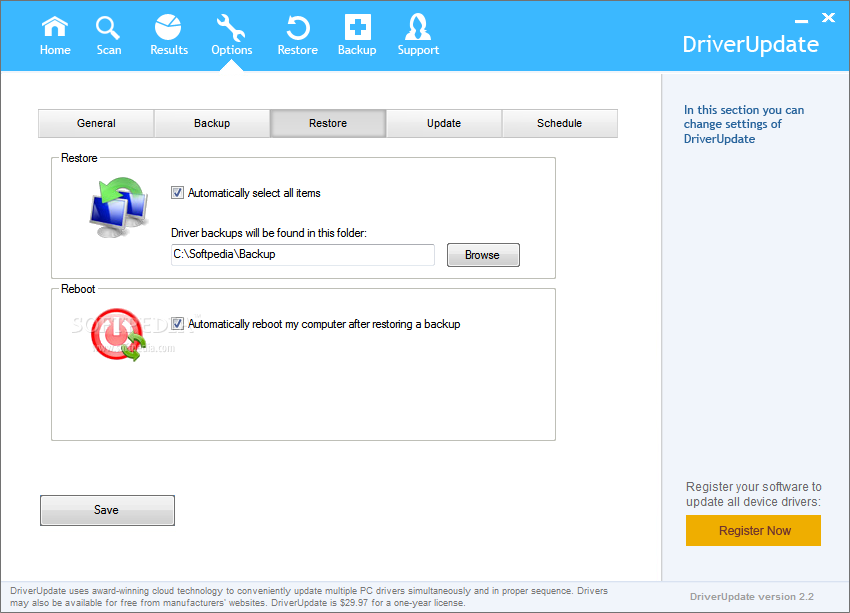Click the restore computers illustration icon
850x613 pixels.
coord(119,208)
